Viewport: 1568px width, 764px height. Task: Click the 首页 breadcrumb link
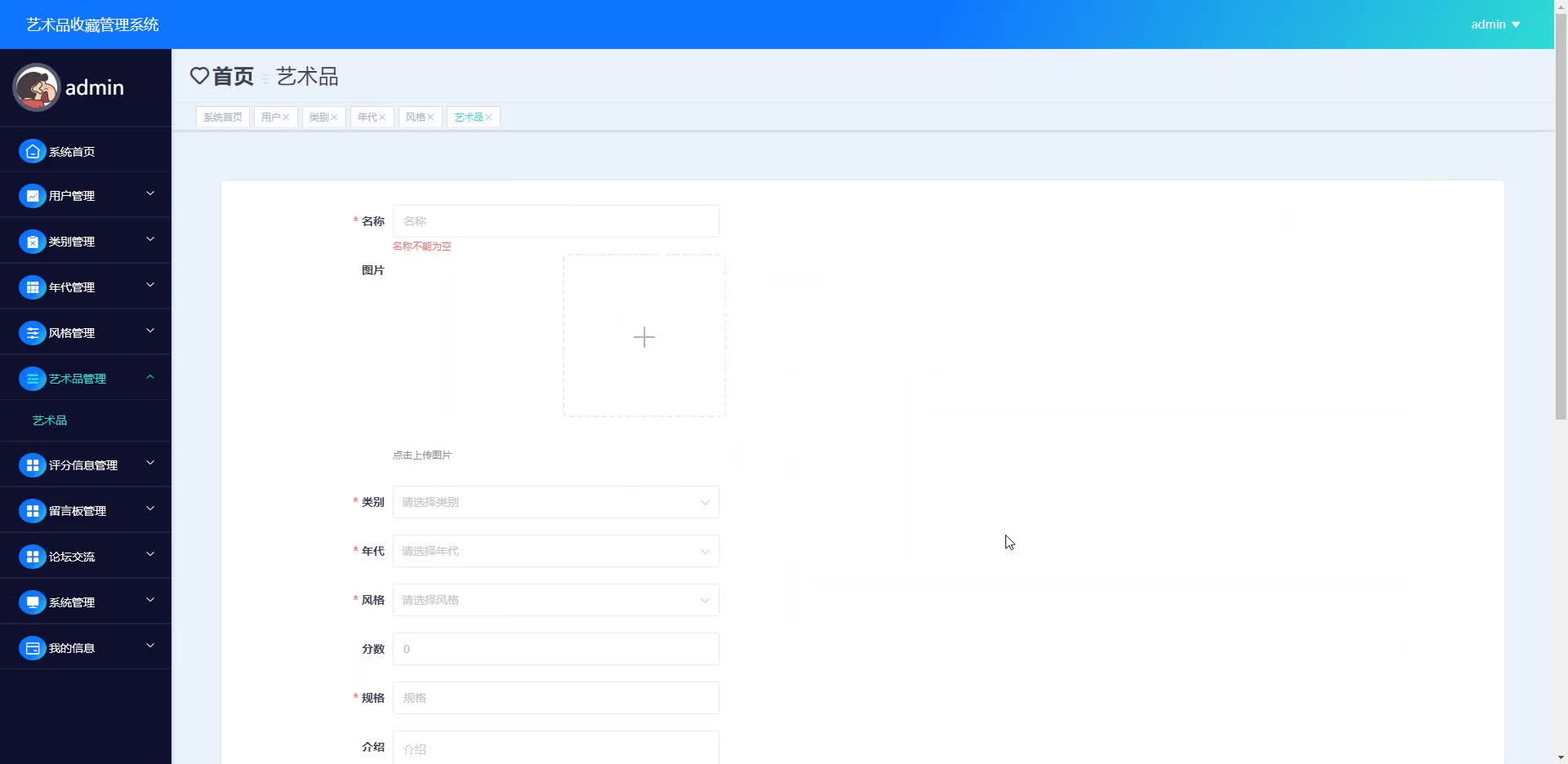tap(233, 76)
